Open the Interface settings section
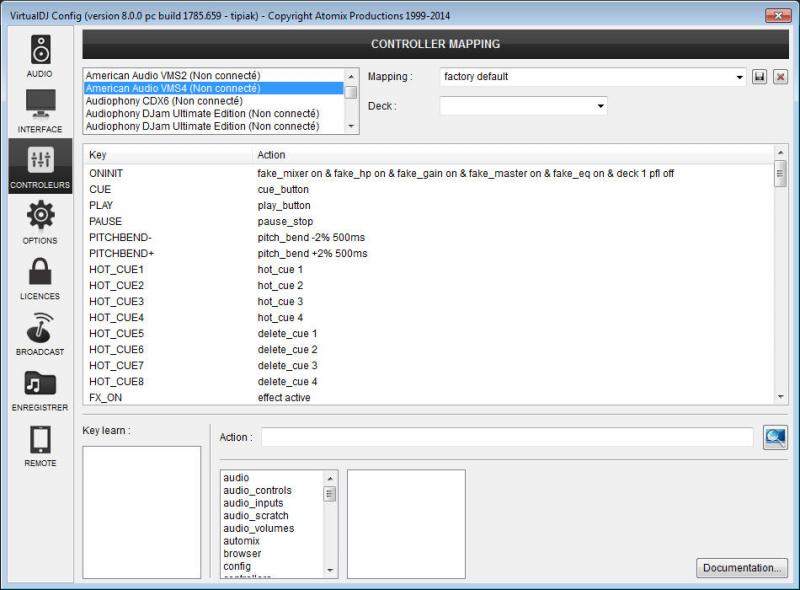800x590 pixels. click(x=40, y=110)
